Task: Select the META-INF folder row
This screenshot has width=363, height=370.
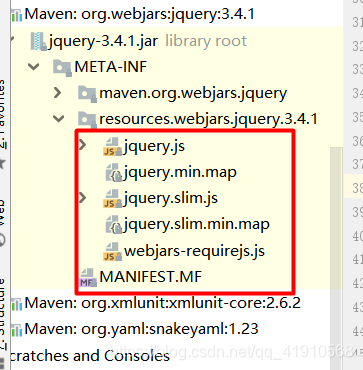Action: (111, 67)
